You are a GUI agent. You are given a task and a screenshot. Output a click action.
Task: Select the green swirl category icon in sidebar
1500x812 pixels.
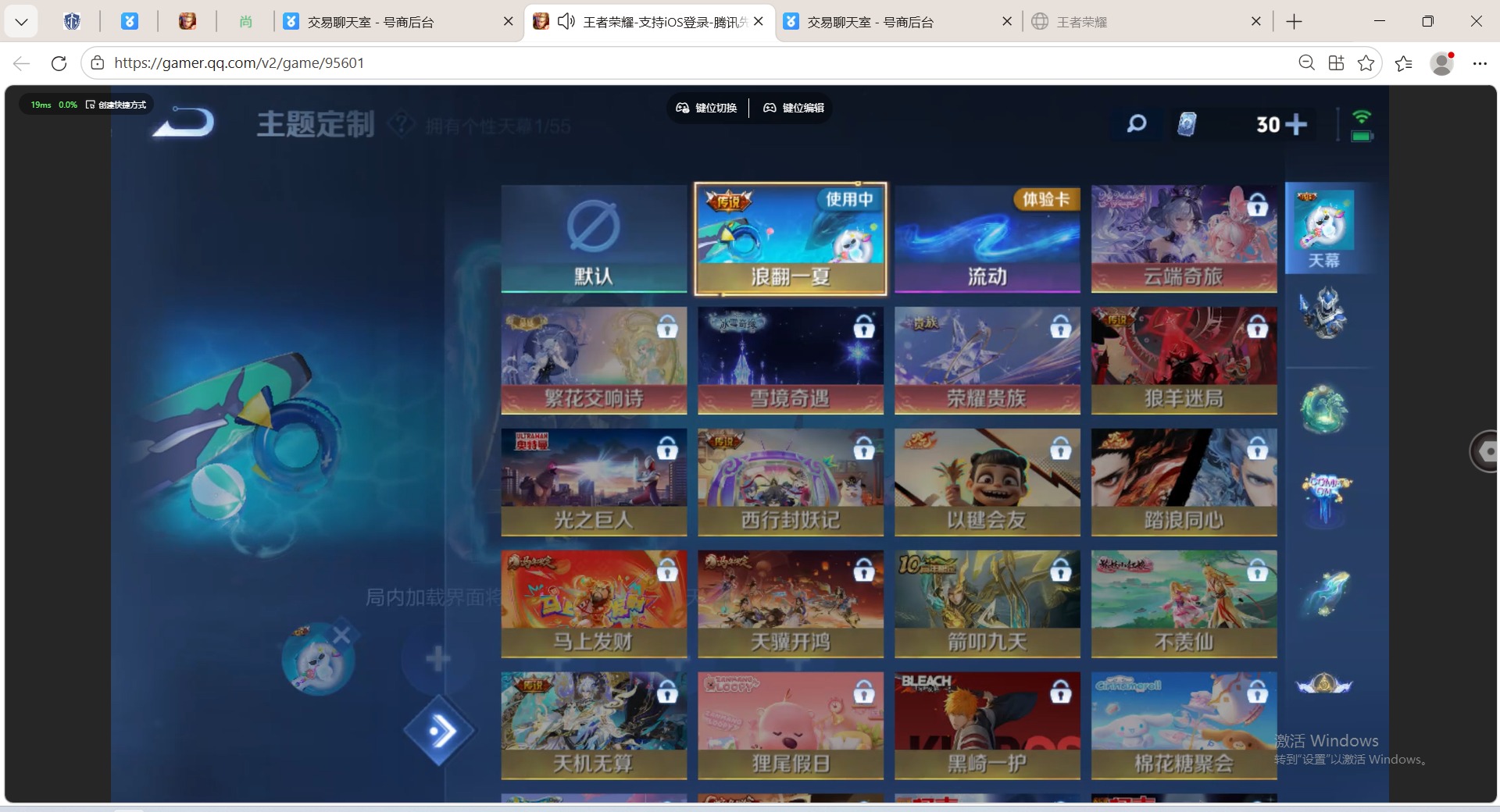[x=1323, y=408]
